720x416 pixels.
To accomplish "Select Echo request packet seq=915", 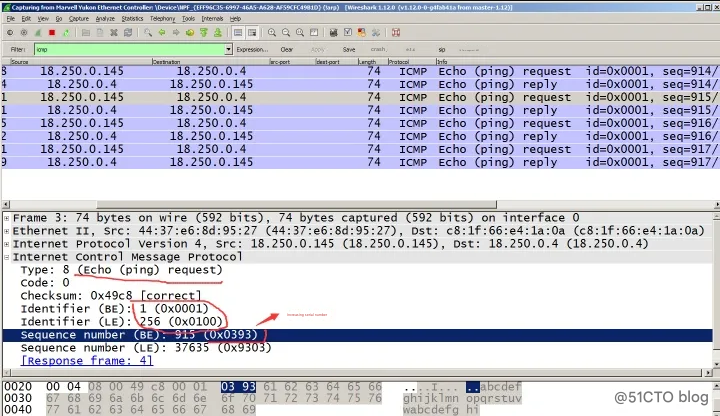I will tap(360, 97).
